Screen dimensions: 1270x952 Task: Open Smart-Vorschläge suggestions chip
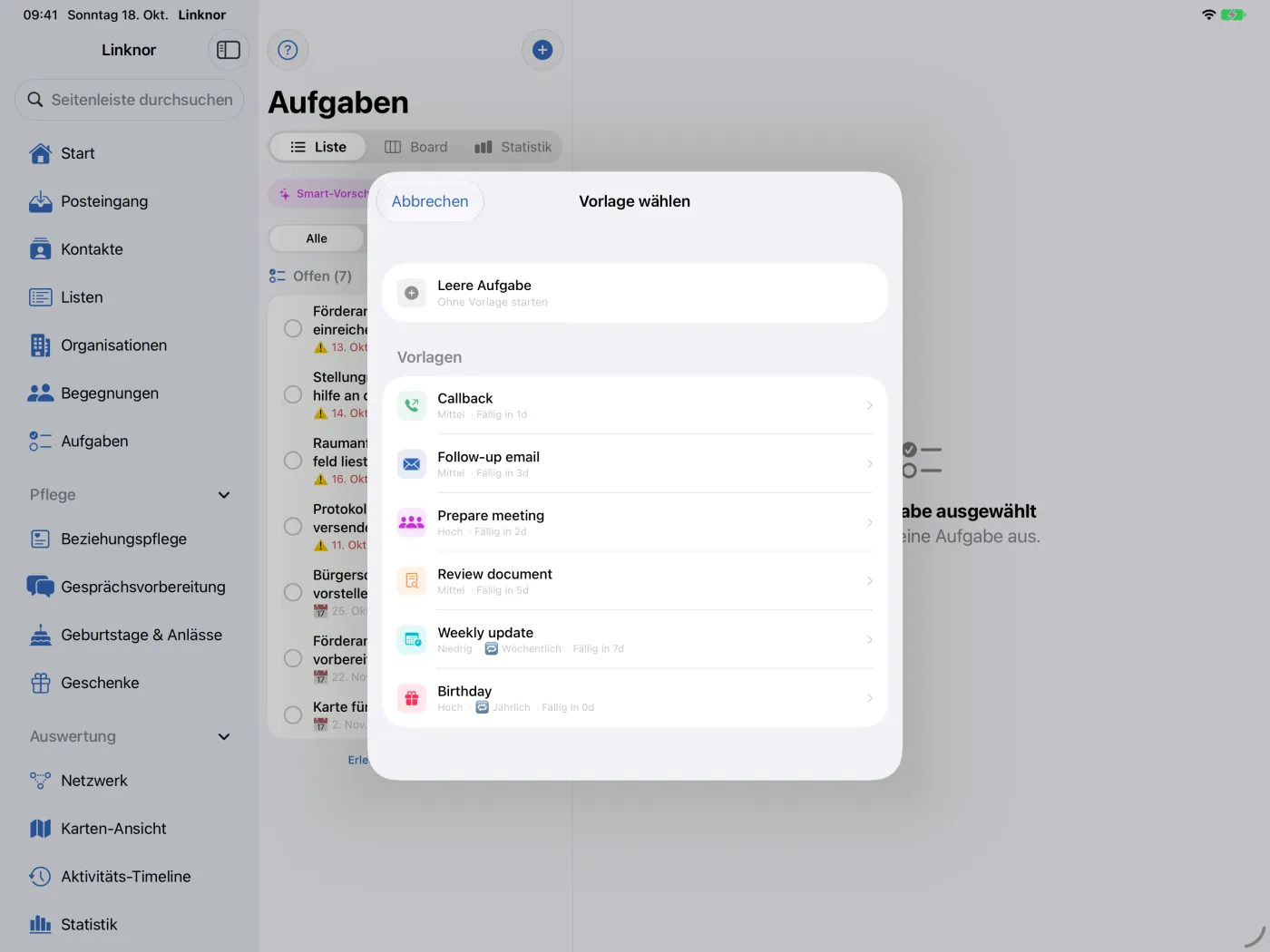pyautogui.click(x=319, y=193)
